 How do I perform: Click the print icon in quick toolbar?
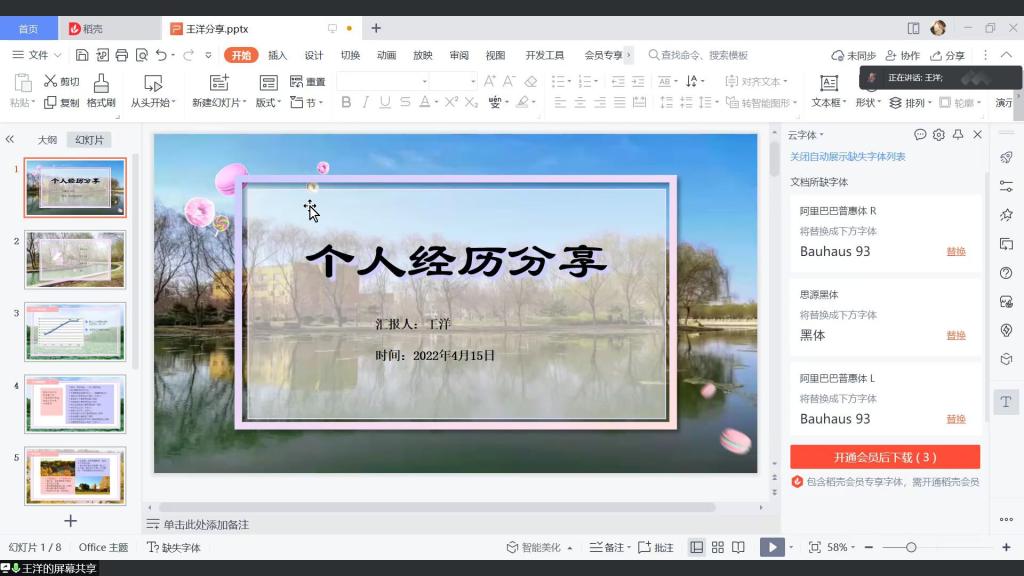[x=121, y=55]
